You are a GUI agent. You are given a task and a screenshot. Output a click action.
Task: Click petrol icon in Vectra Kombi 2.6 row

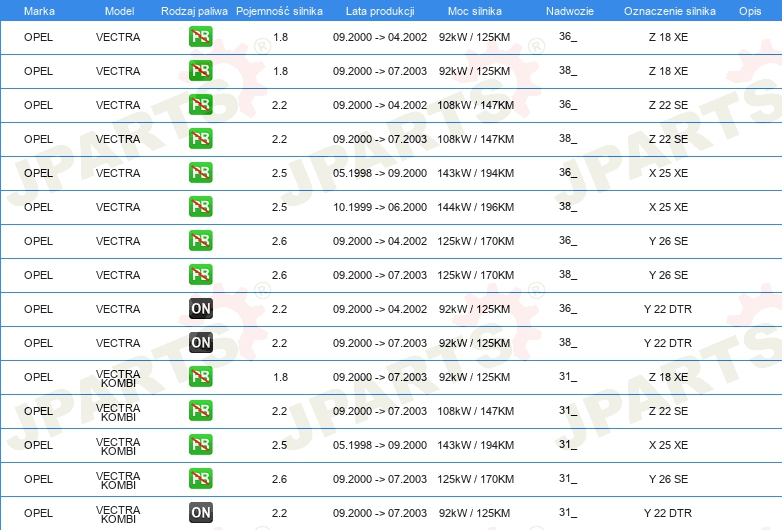pyautogui.click(x=200, y=478)
